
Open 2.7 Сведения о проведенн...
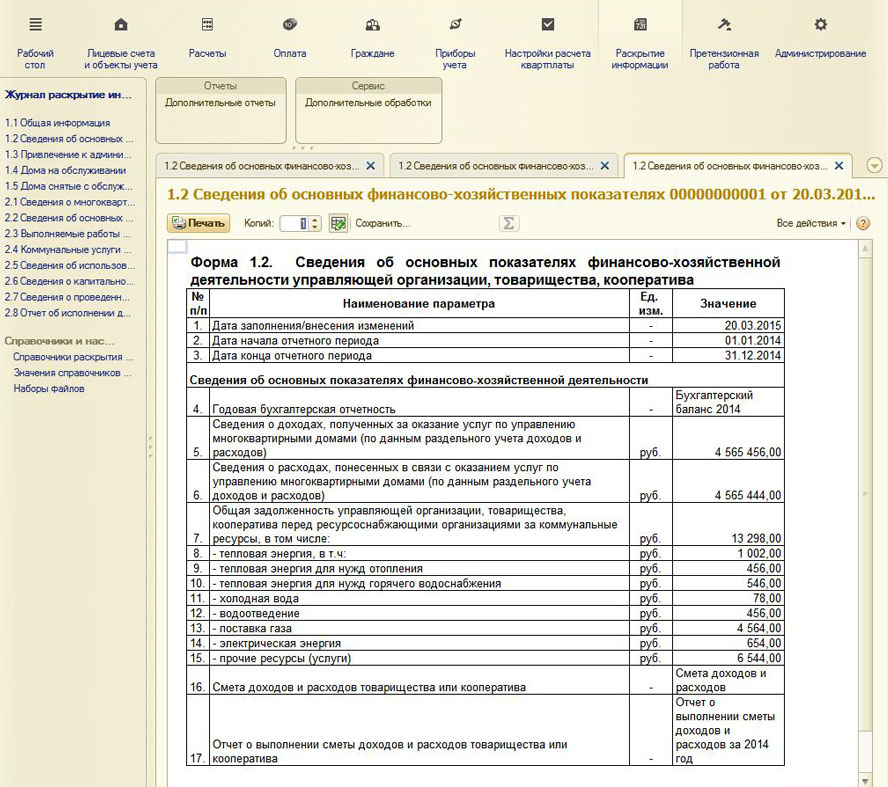point(67,297)
